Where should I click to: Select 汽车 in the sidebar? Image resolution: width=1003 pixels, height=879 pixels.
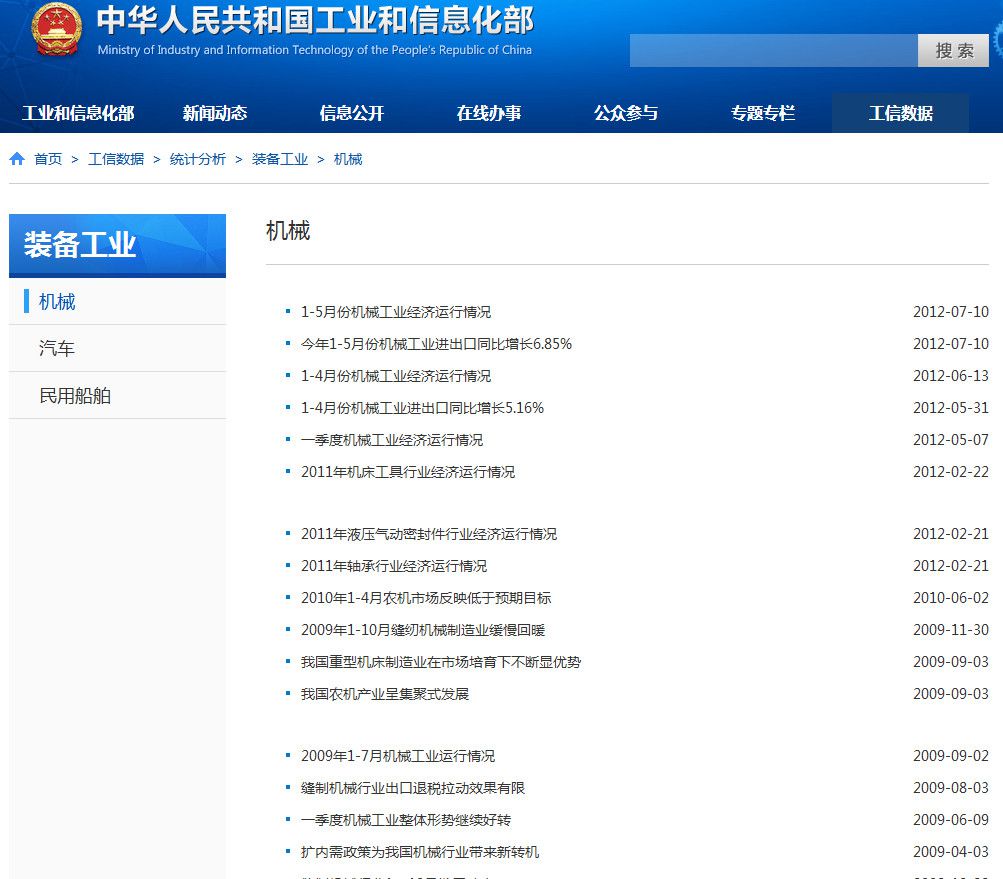57,349
